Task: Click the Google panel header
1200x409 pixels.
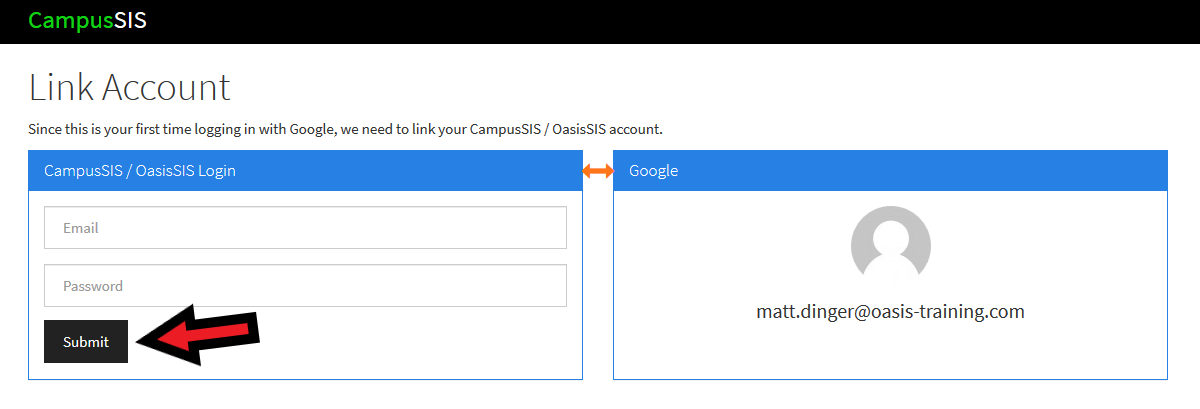Action: [x=890, y=171]
